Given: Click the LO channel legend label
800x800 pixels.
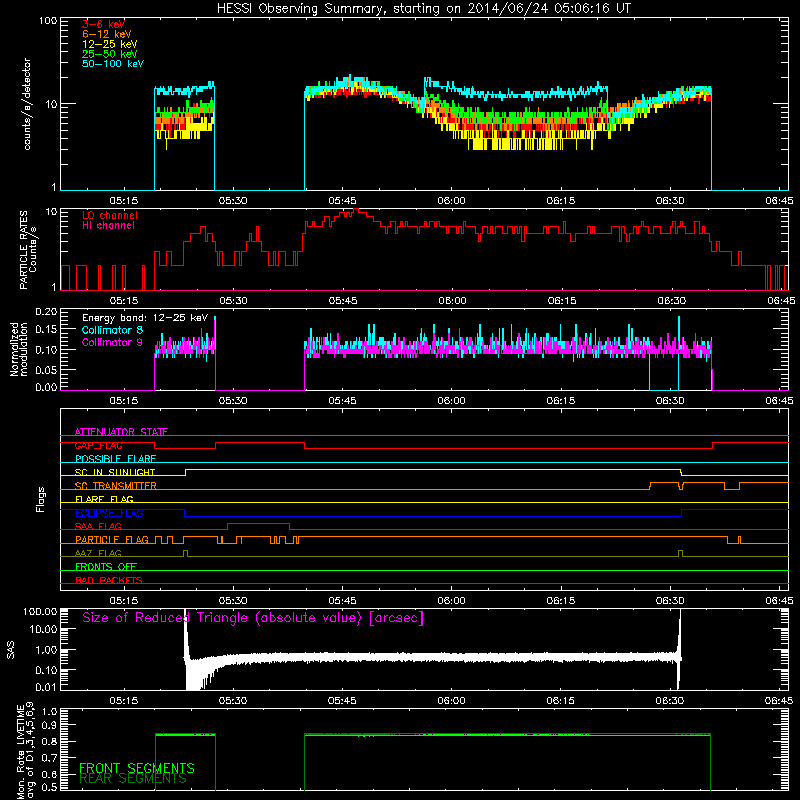Looking at the screenshot, I should (109, 215).
